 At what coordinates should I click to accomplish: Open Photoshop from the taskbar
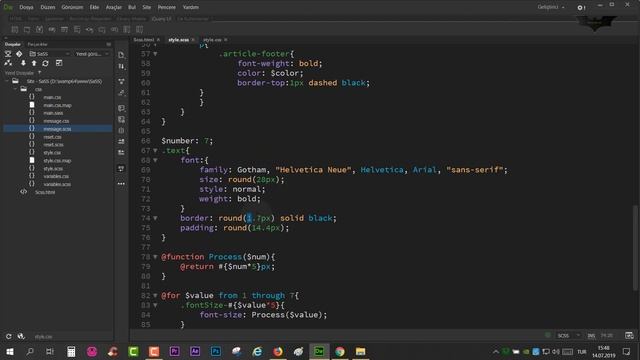(216, 351)
